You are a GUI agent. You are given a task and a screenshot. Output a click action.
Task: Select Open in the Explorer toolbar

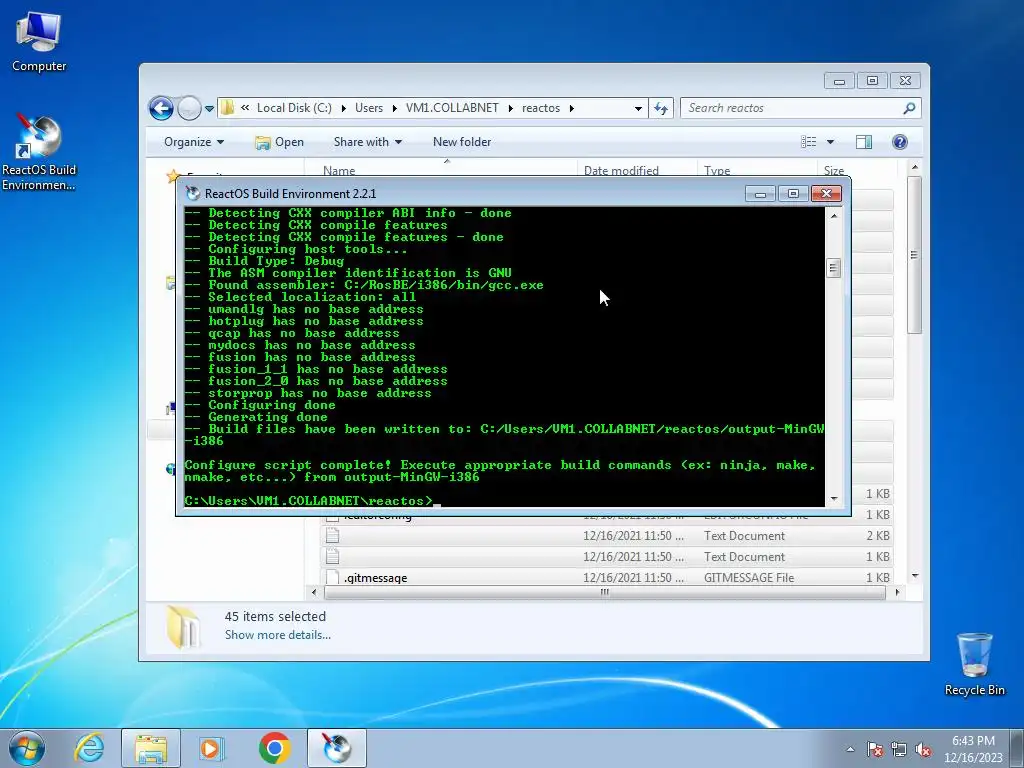coord(280,142)
